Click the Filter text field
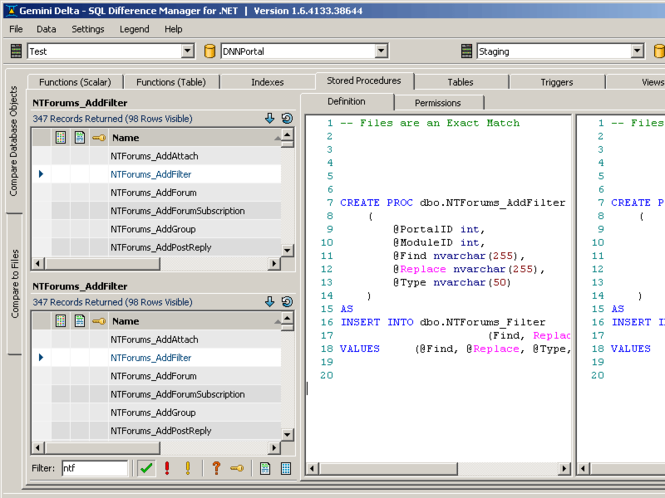The height and width of the screenshot is (498, 665). (95, 468)
